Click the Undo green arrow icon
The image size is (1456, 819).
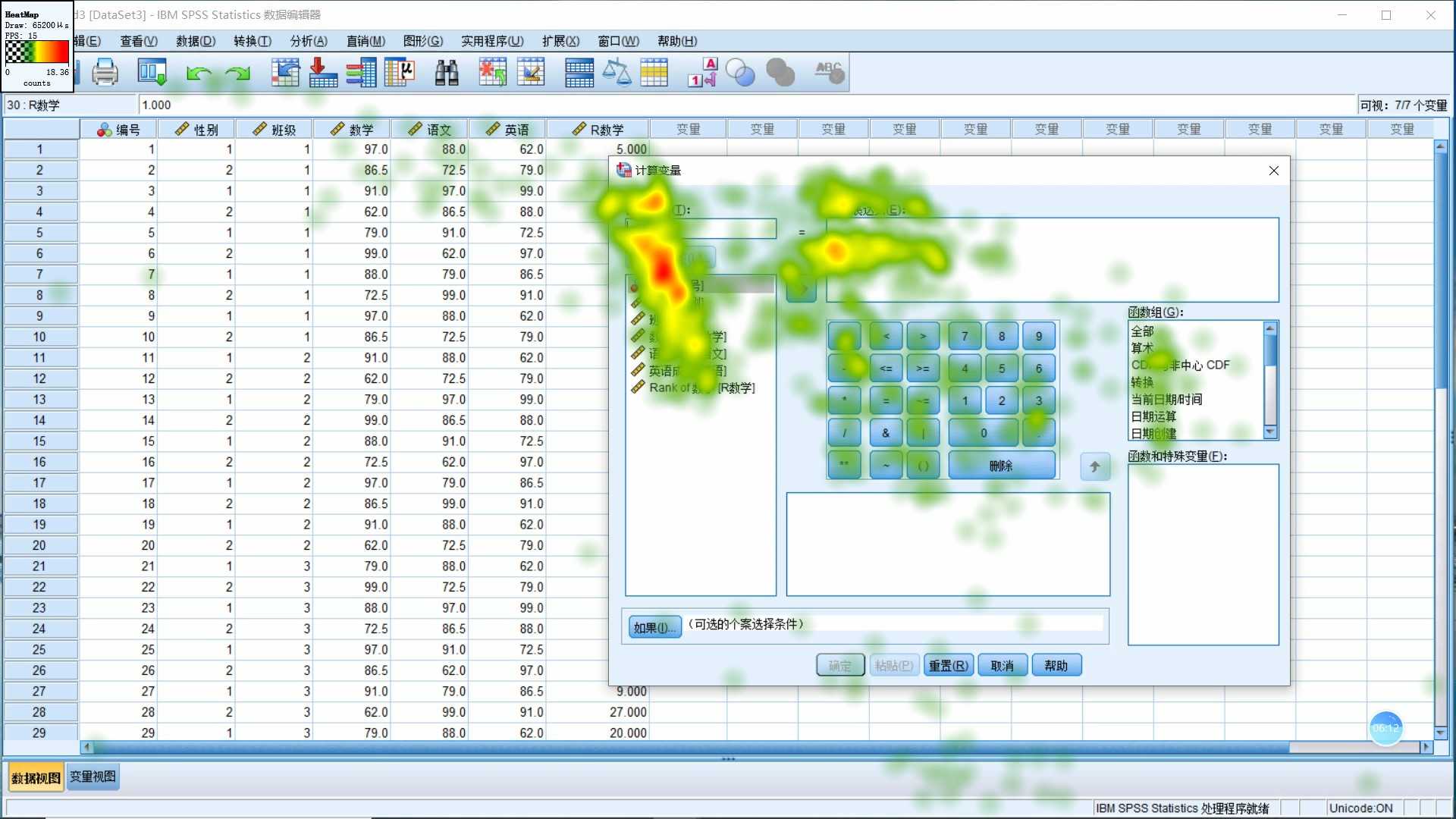[x=199, y=73]
